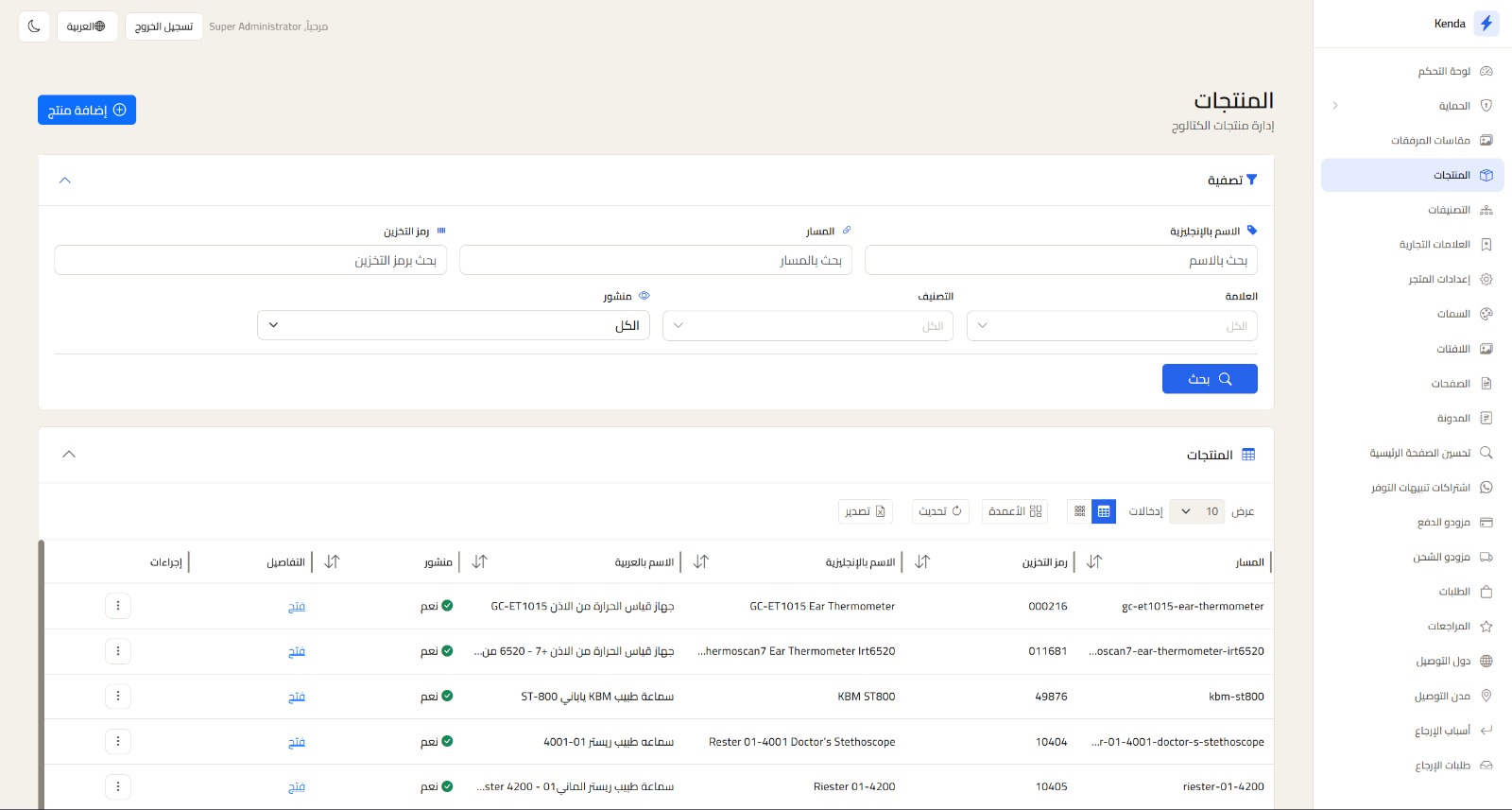
Task: Open the لوحة التحكم dashboard gauge icon
Action: point(1486,71)
